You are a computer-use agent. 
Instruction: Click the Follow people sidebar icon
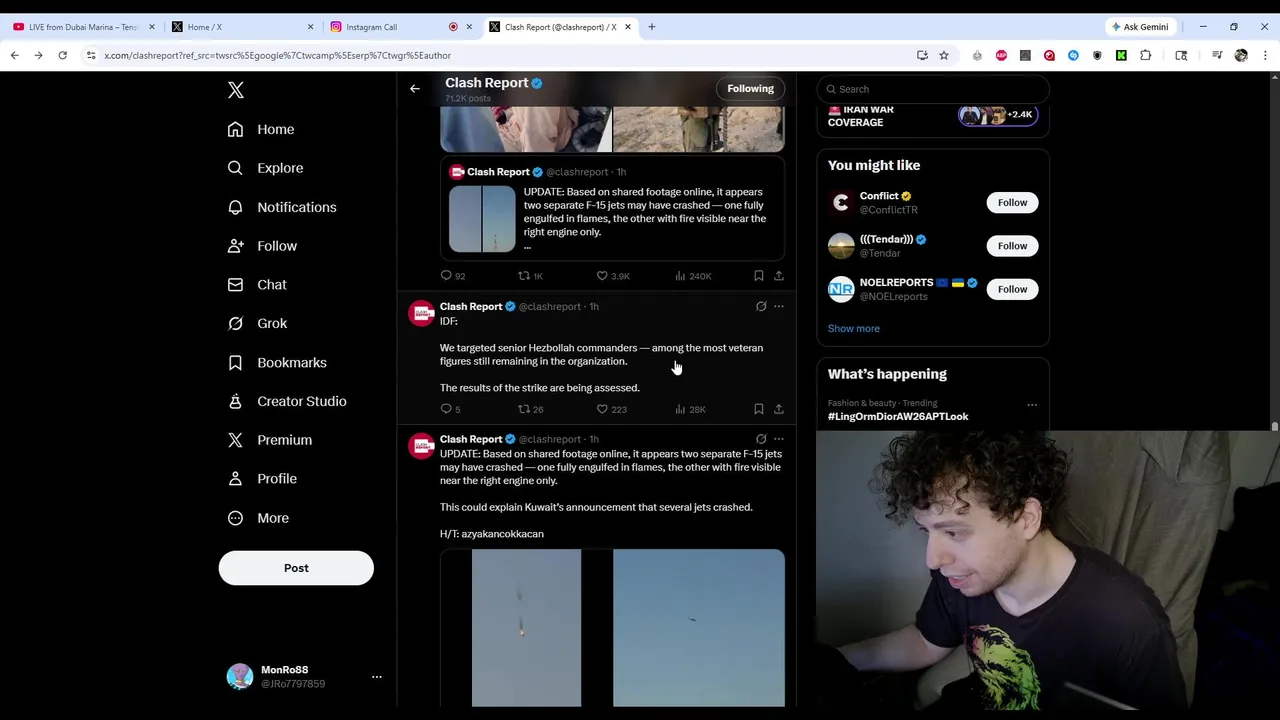click(x=235, y=246)
